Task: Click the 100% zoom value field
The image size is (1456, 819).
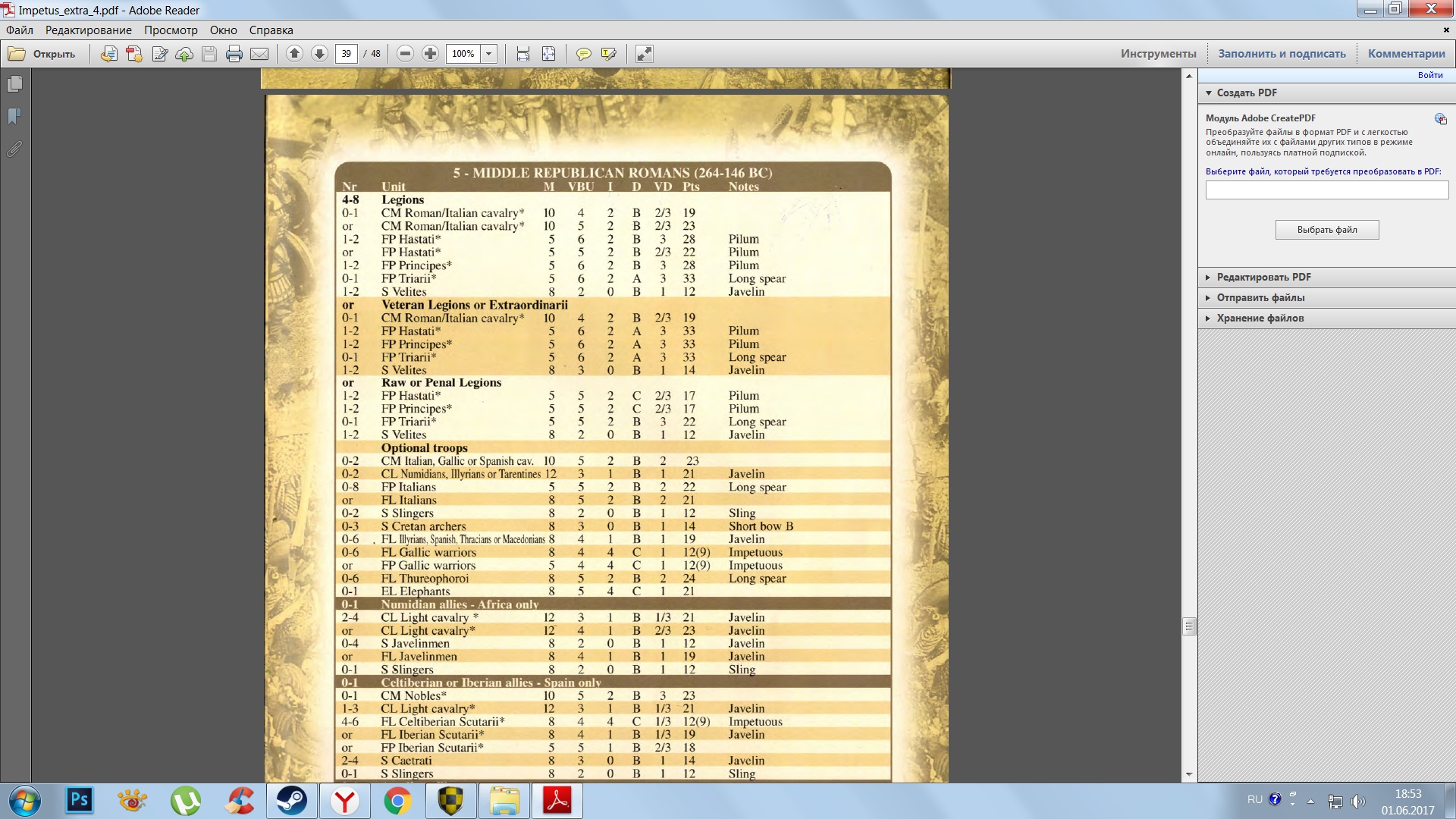Action: [x=463, y=54]
